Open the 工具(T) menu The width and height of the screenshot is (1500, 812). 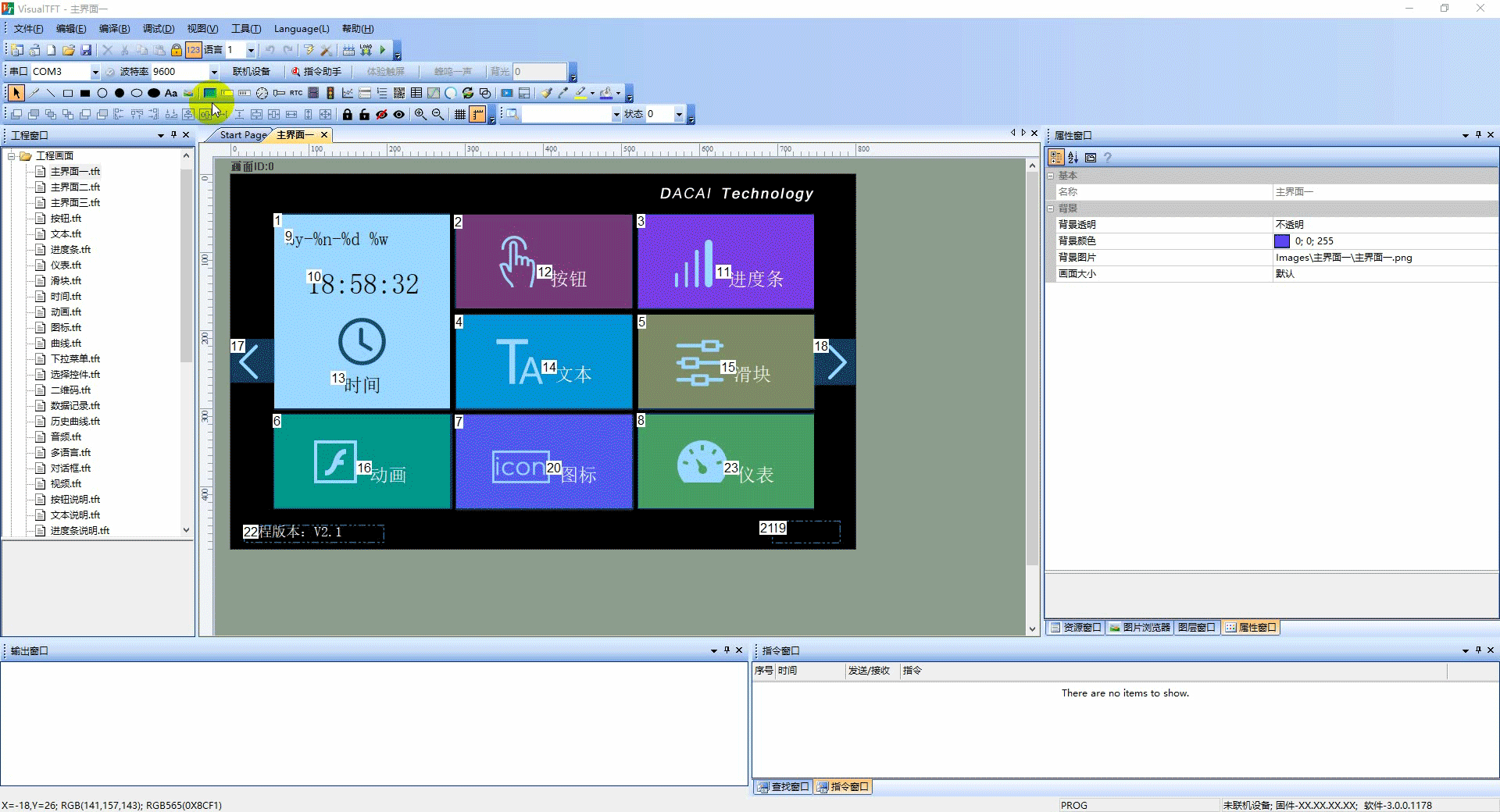pos(246,29)
